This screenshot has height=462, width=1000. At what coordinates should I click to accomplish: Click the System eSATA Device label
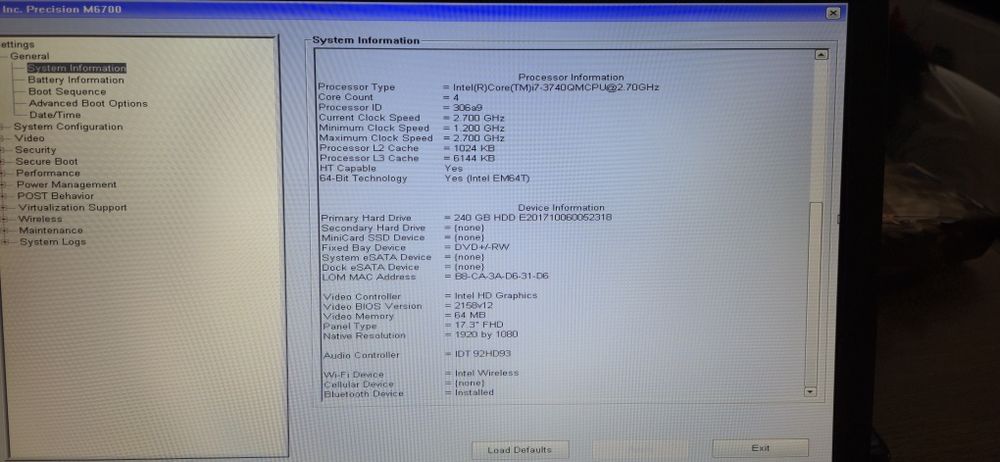(x=376, y=257)
